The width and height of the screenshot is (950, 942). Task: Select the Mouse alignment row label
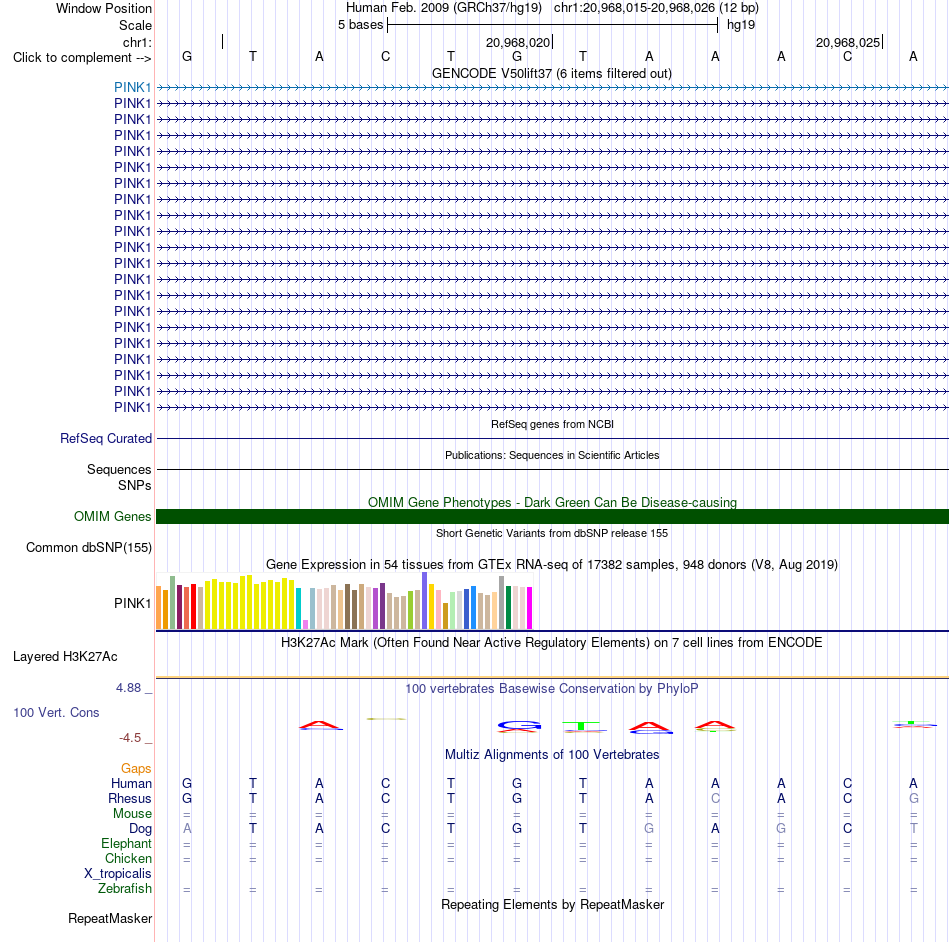click(x=132, y=814)
